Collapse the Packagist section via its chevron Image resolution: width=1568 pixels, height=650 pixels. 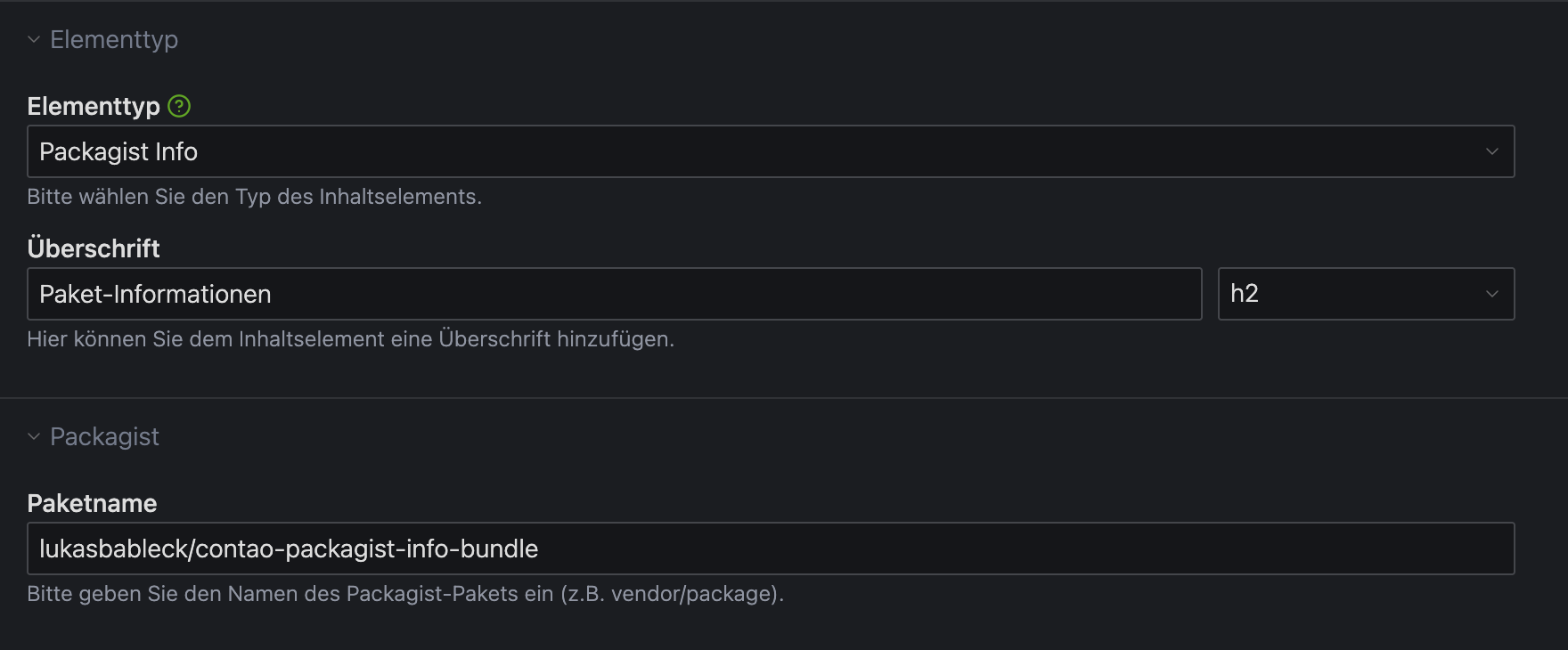coord(34,436)
